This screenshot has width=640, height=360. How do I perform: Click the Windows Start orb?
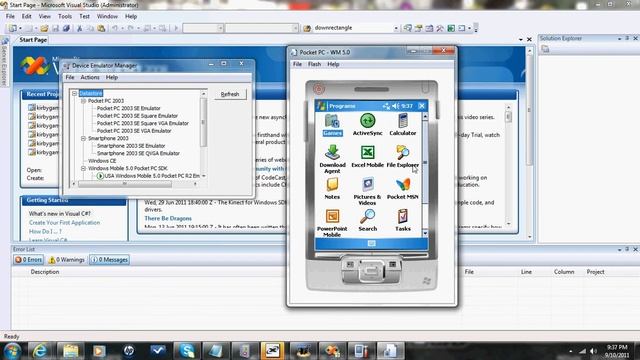pyautogui.click(x=12, y=351)
